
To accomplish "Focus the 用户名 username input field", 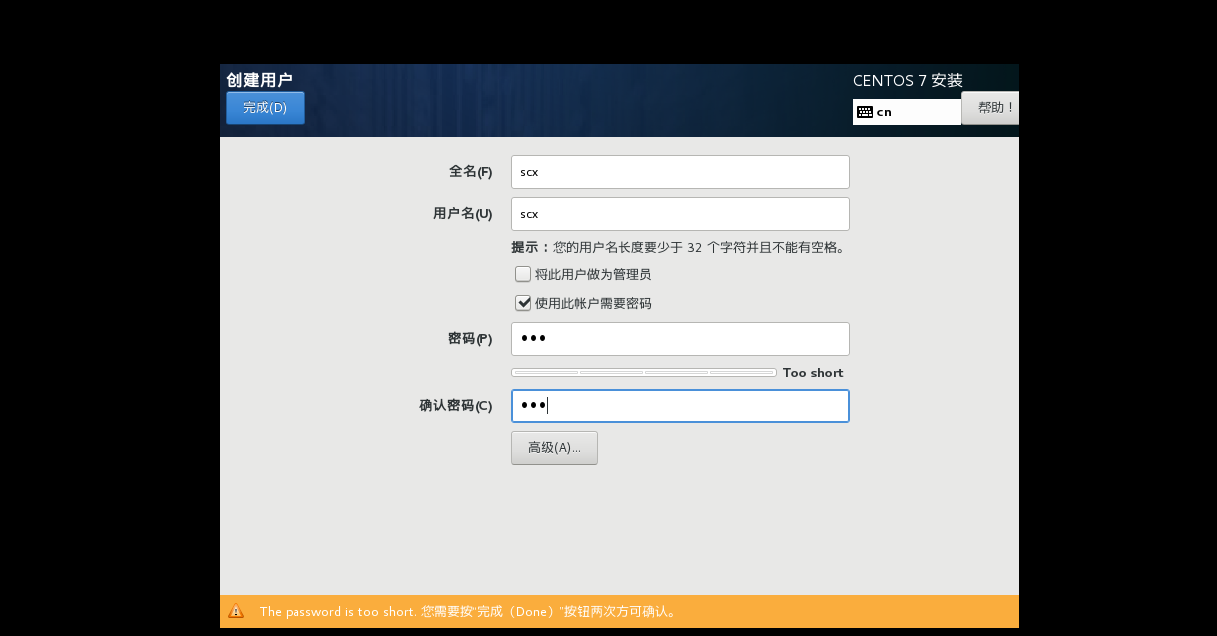I will click(680, 214).
